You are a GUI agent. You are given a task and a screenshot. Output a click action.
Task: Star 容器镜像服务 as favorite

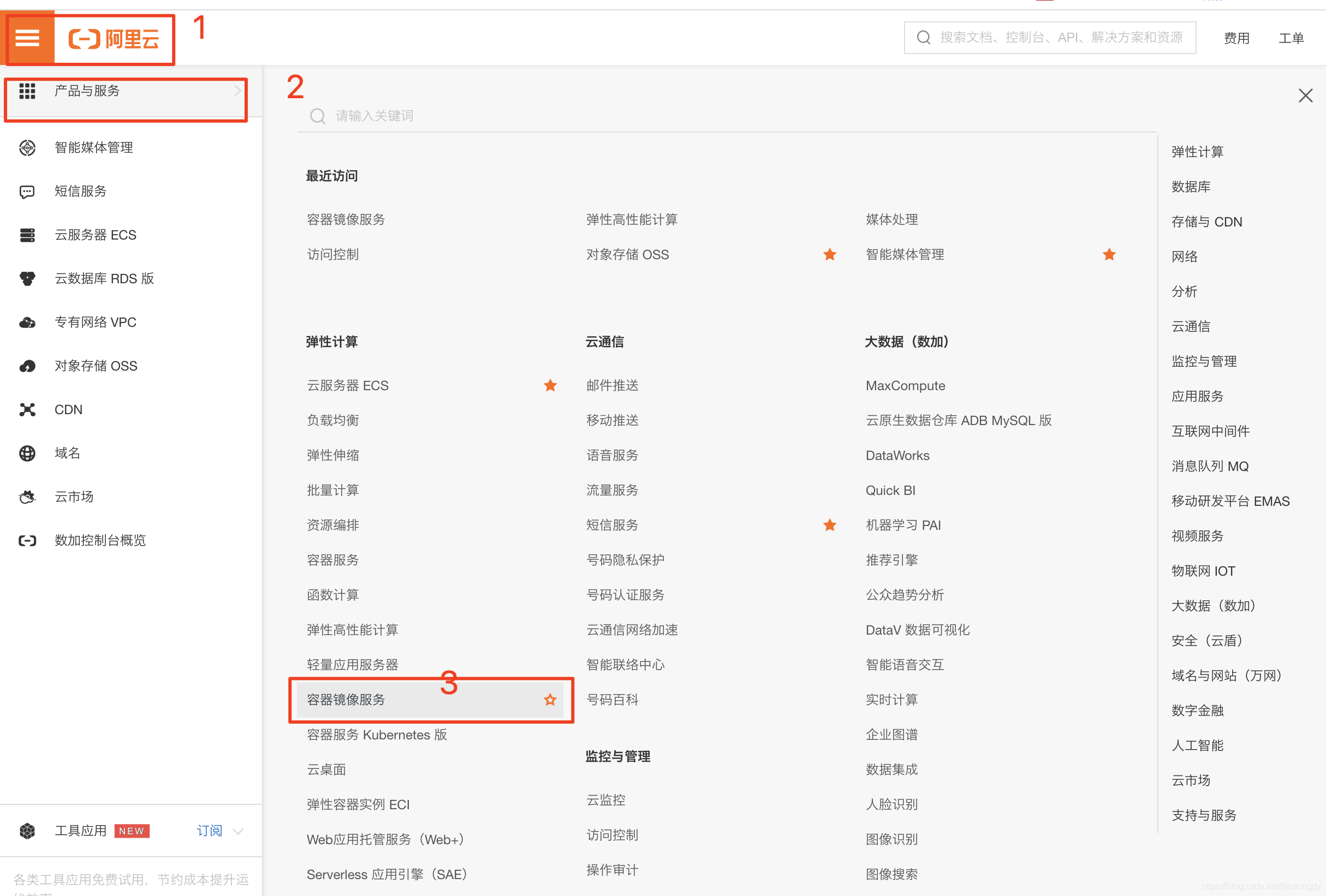pyautogui.click(x=550, y=700)
